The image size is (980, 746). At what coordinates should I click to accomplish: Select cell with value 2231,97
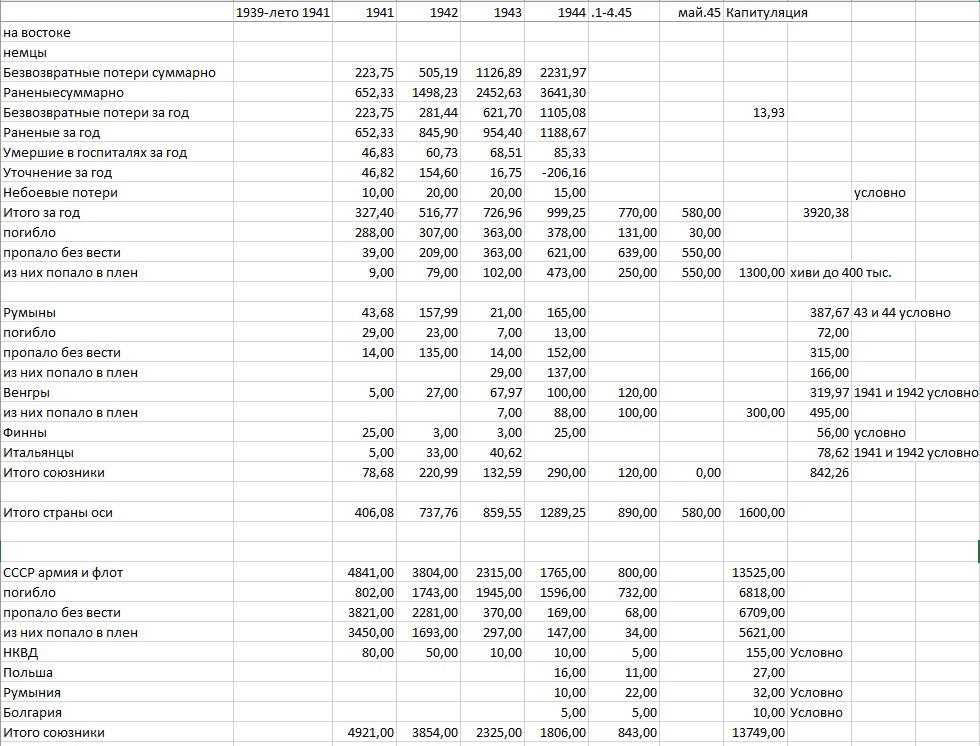tap(556, 72)
